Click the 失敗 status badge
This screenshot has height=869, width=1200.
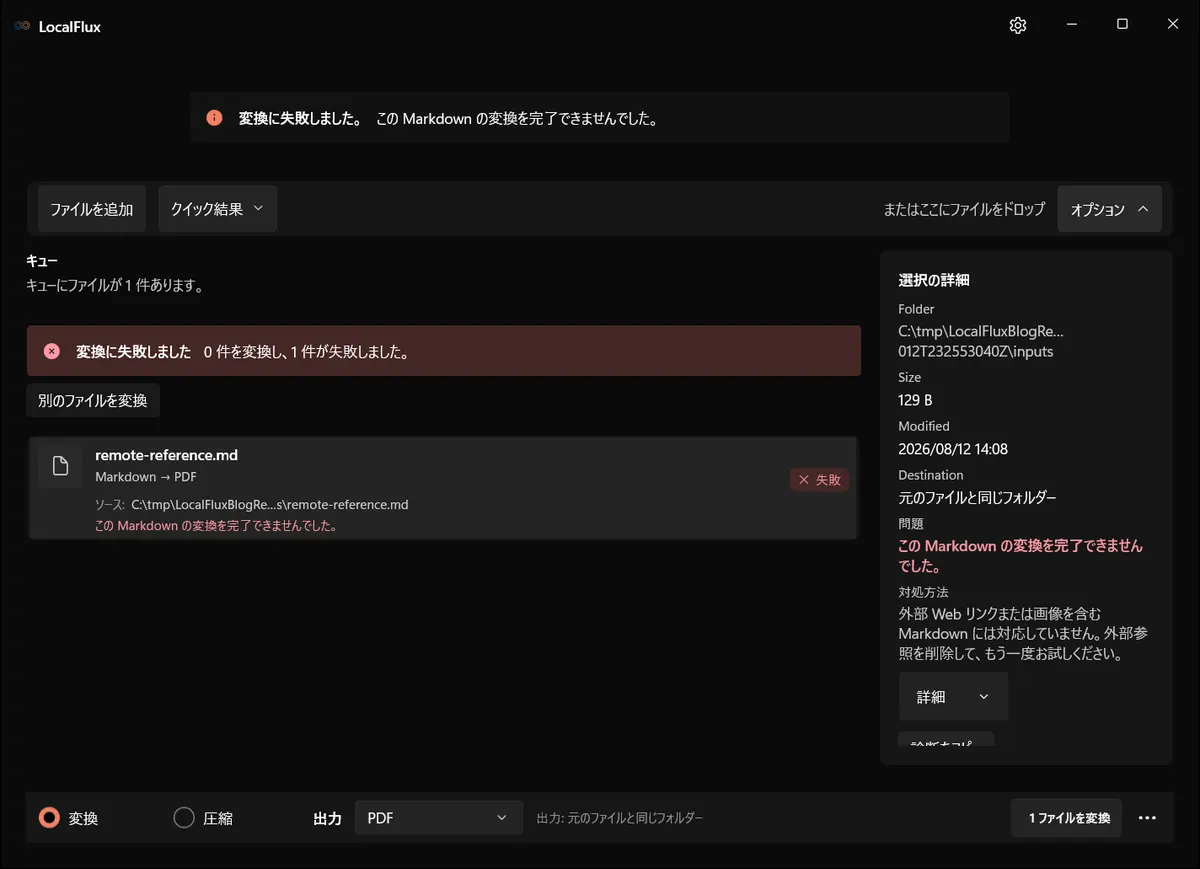pos(819,480)
